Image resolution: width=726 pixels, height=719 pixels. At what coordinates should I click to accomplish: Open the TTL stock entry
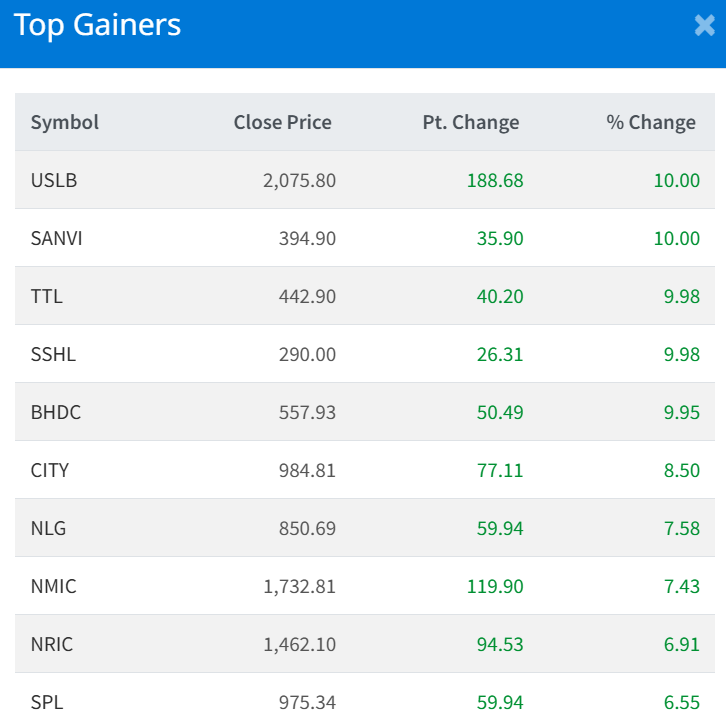click(x=47, y=297)
